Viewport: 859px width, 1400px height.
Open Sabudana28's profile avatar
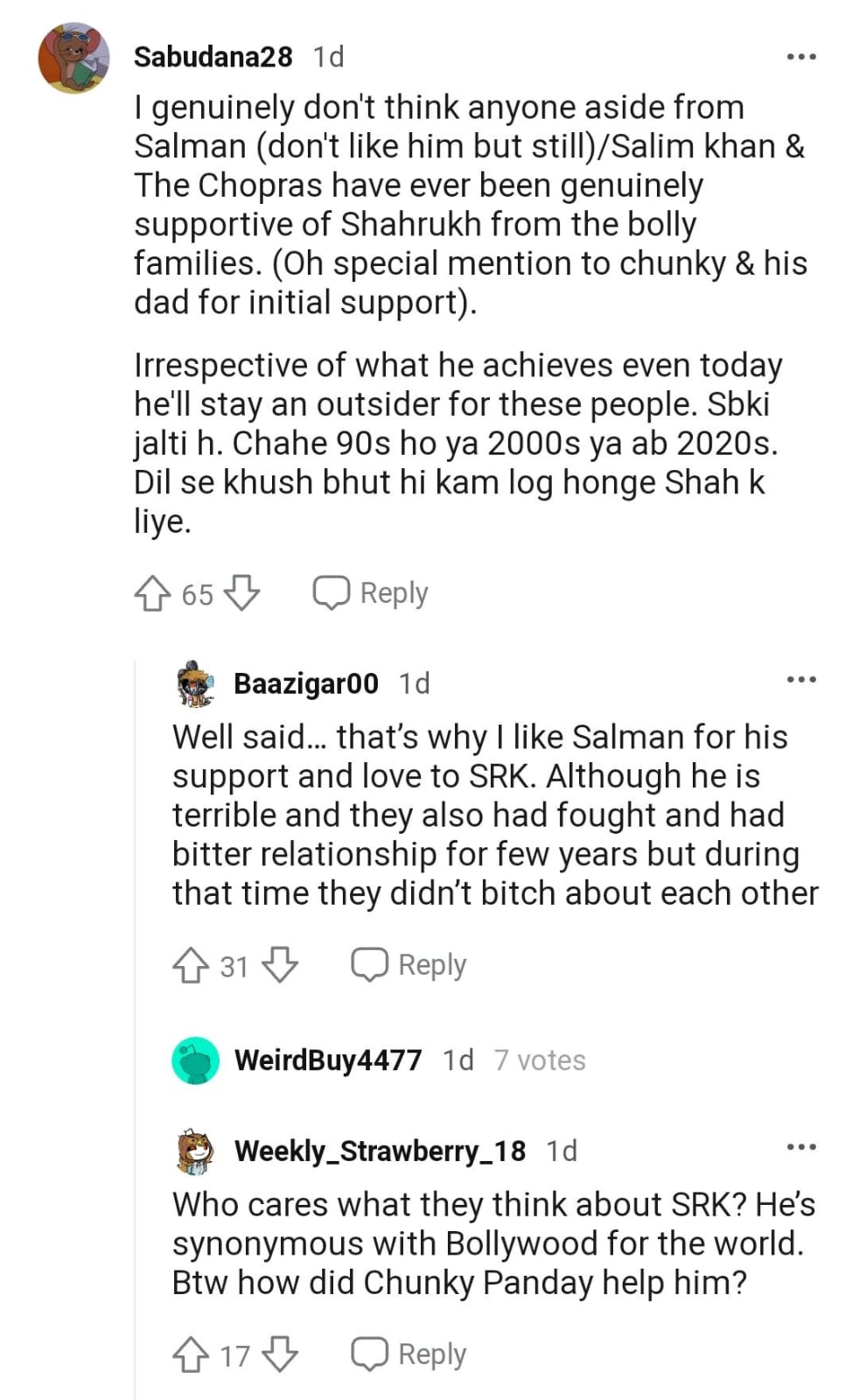click(73, 59)
